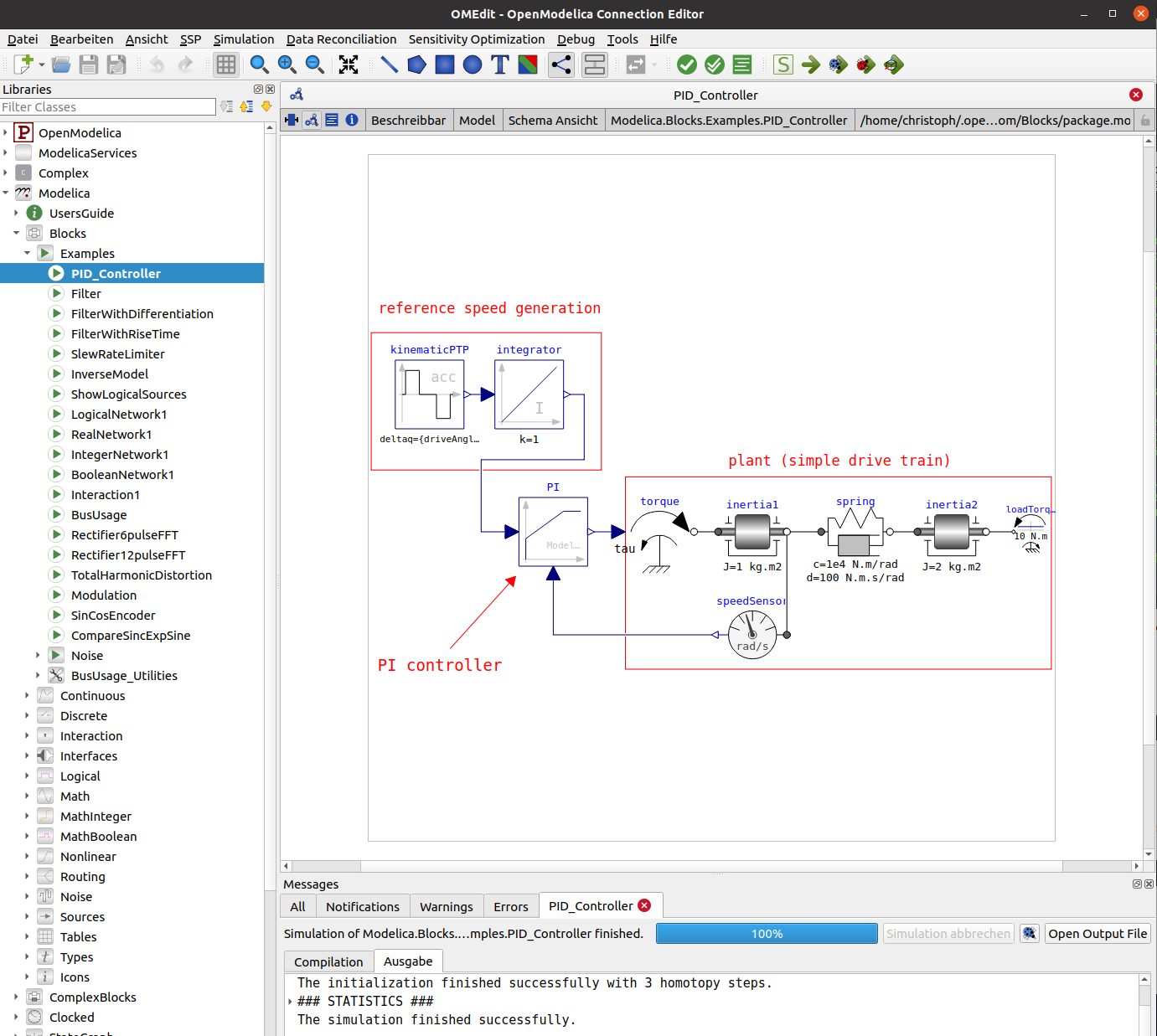The height and width of the screenshot is (1036, 1157).
Task: Click the Save As toolbar icon
Action: point(116,64)
